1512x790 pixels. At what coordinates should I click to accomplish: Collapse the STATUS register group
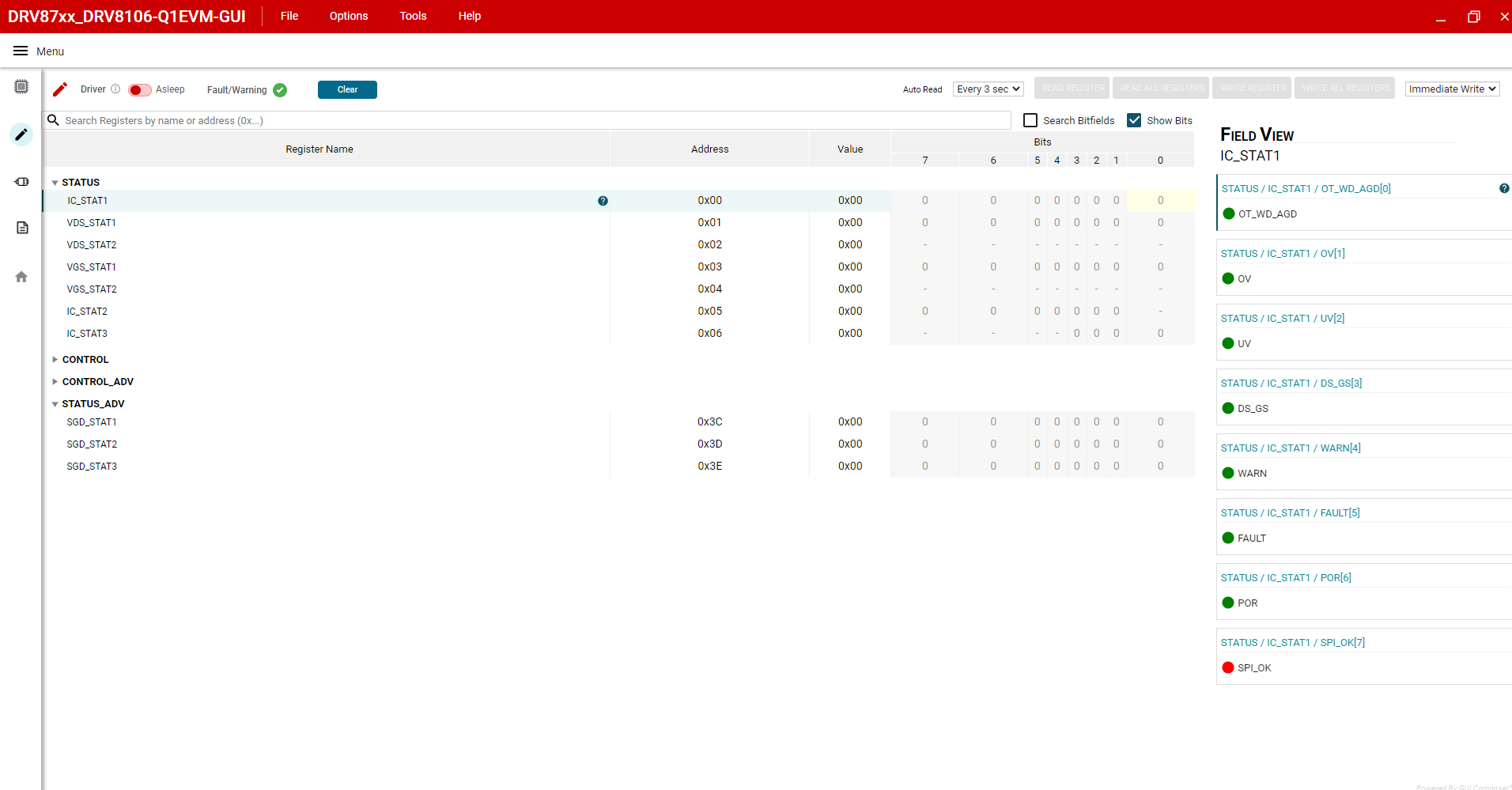55,183
